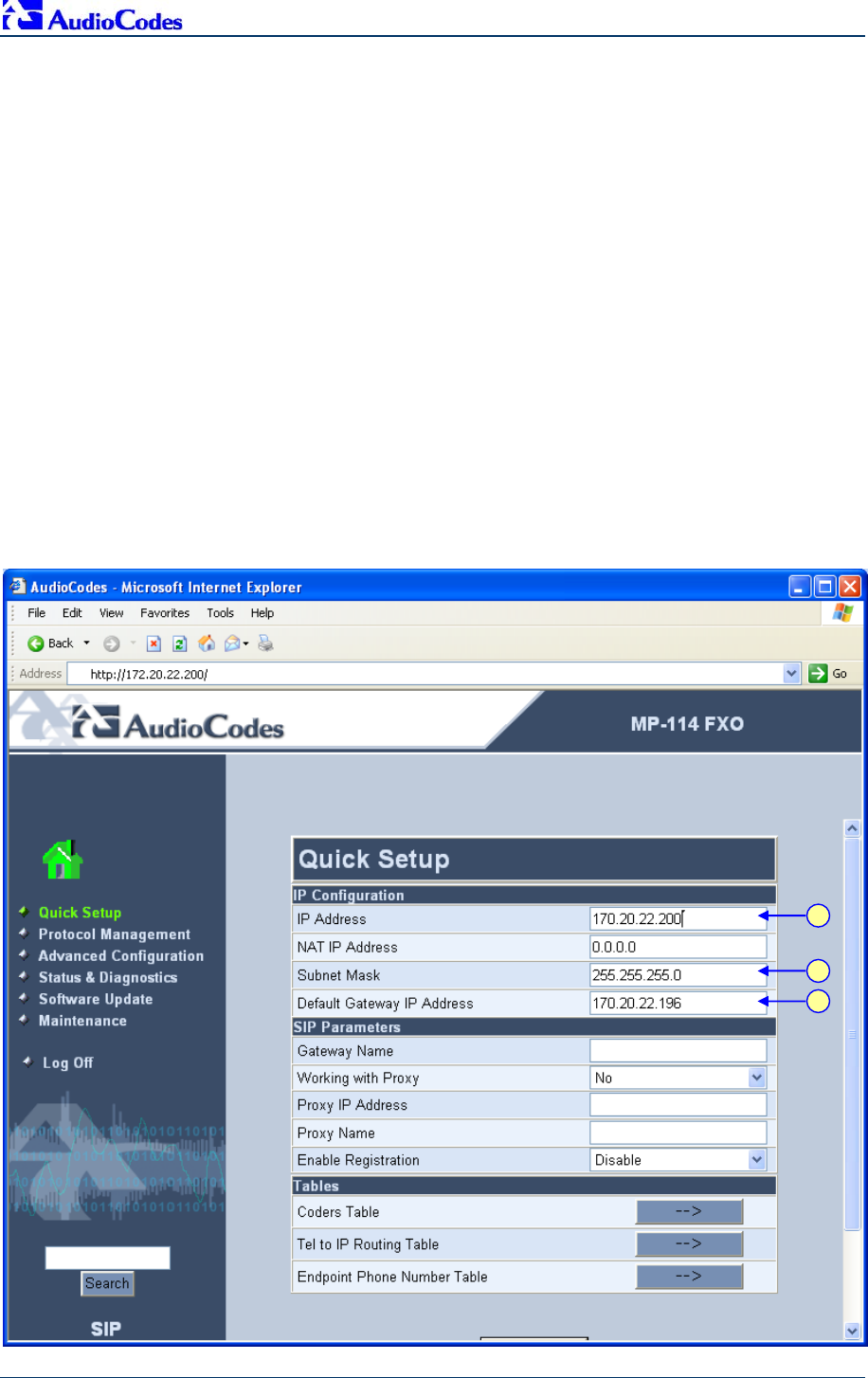Click the IP Address input field
This screenshot has height=1378, width=868.
click(x=678, y=918)
